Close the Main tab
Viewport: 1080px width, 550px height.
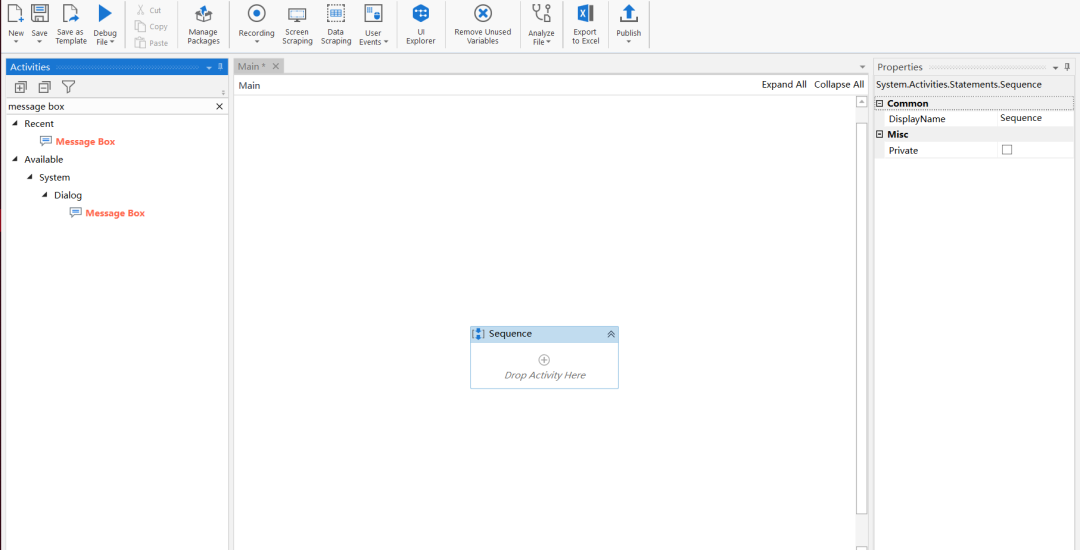click(276, 66)
